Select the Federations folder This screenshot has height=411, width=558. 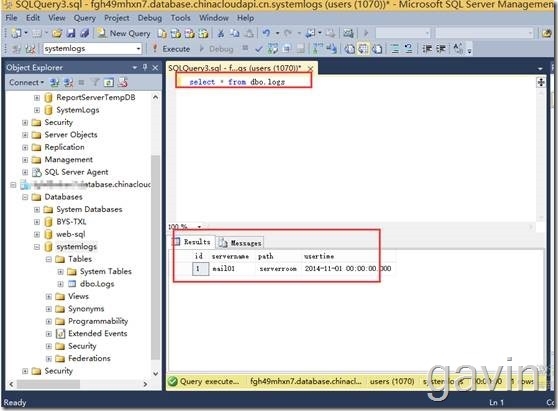tap(89, 359)
